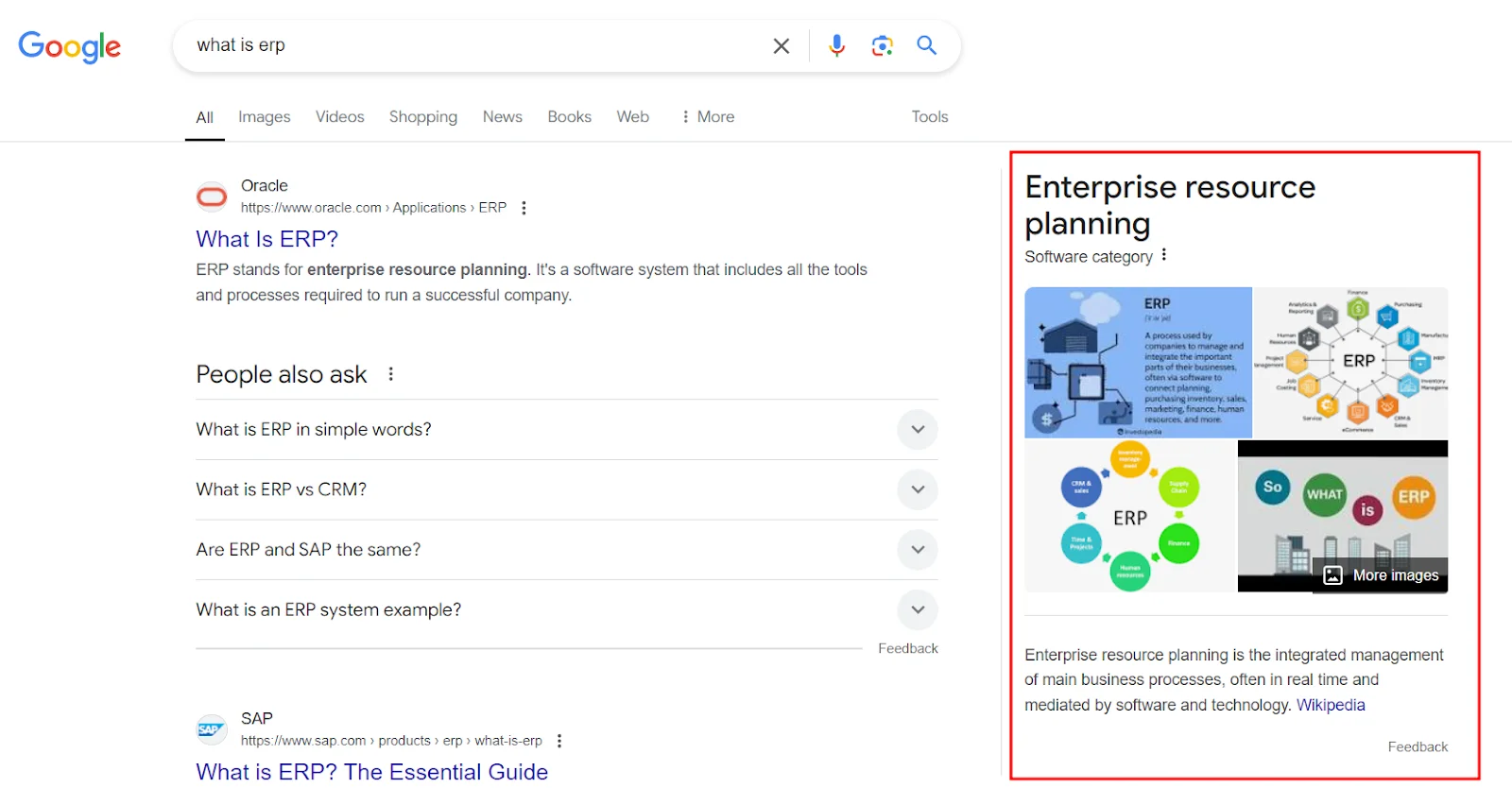Open the Oracle result's three-dot options
Screen dimensions: 1512x788
pos(524,208)
